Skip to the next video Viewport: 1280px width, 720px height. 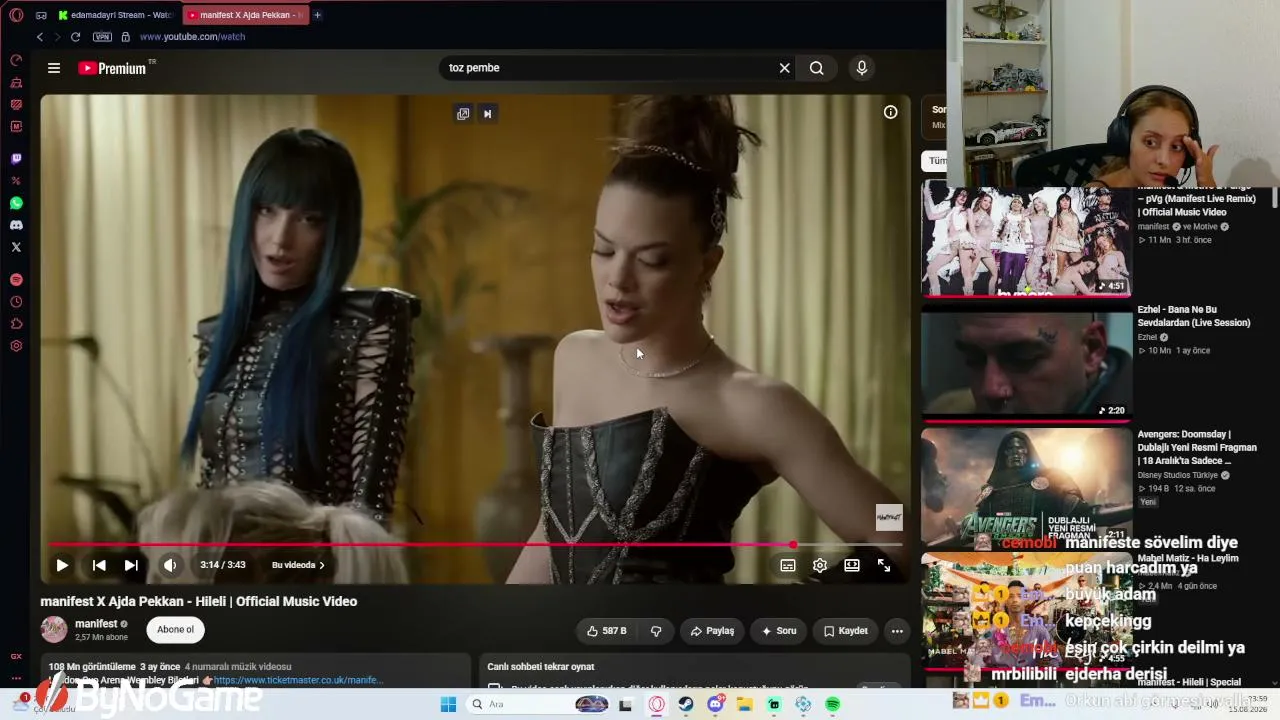coord(131,565)
